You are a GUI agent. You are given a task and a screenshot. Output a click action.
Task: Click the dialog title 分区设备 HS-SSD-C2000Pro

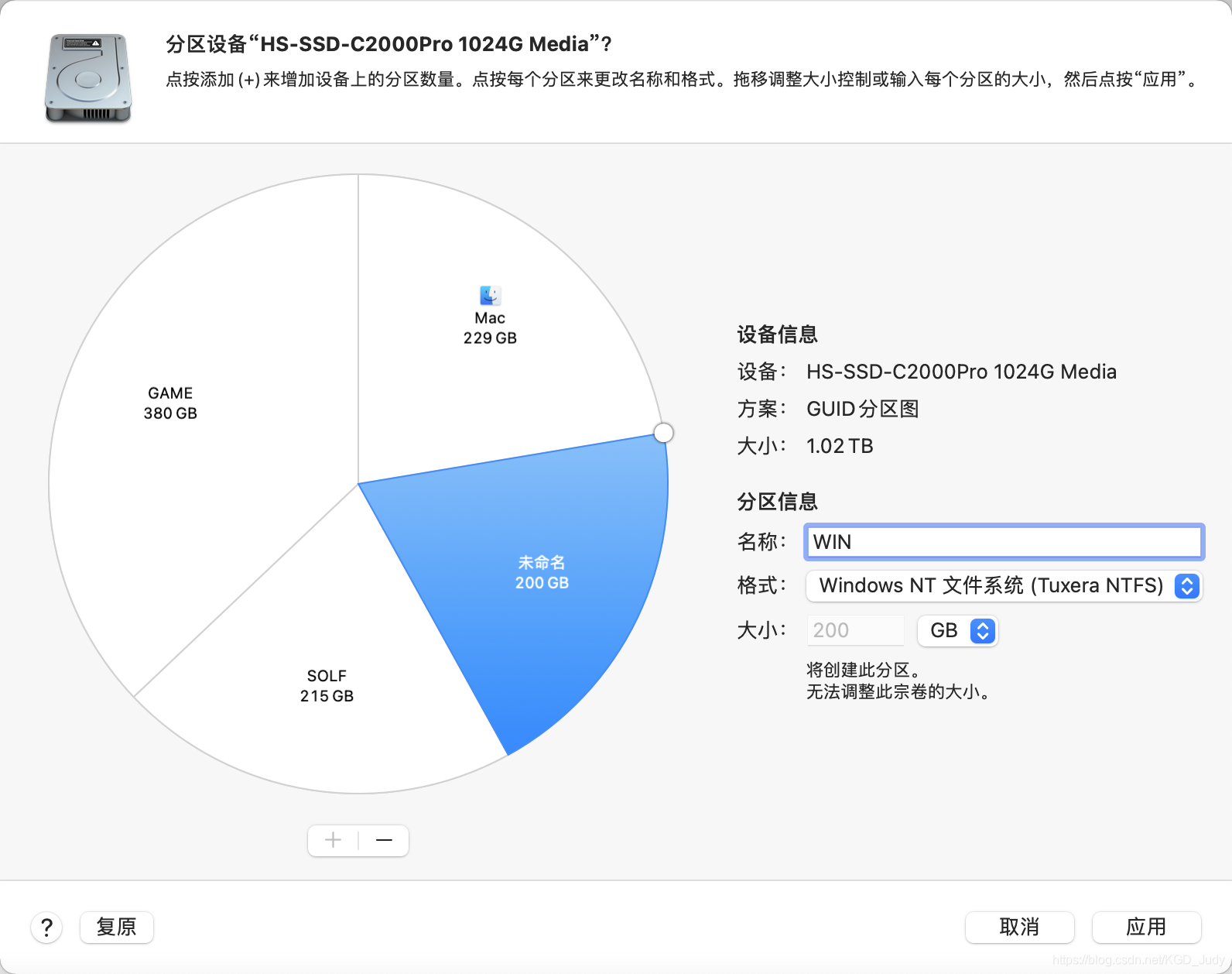point(389,44)
